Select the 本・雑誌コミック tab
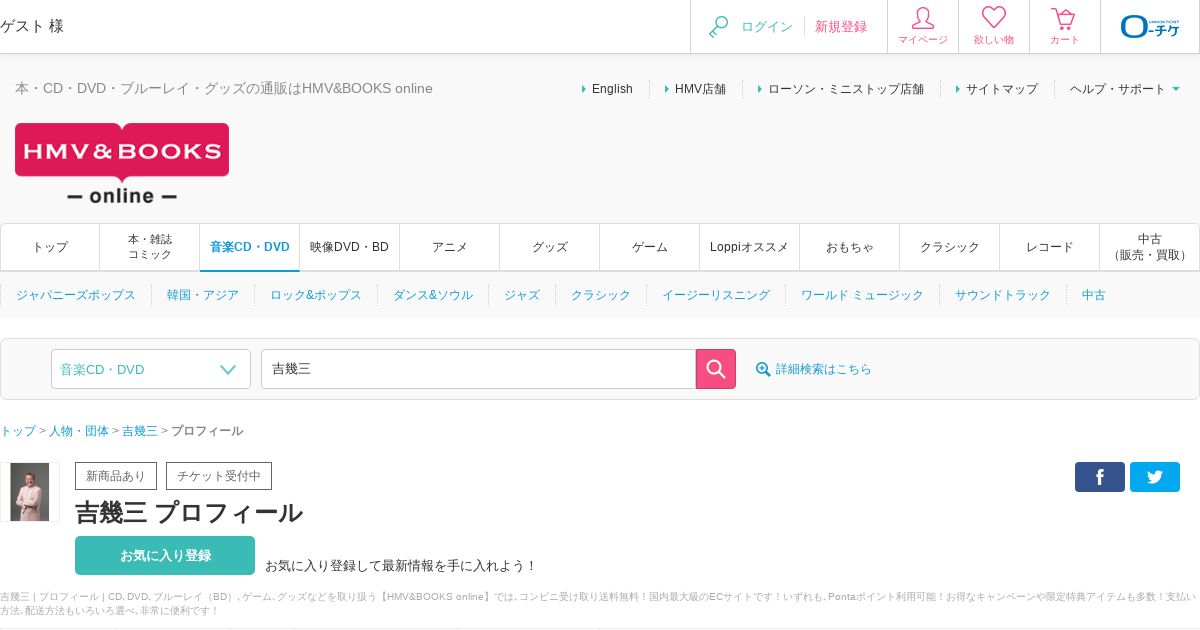The height and width of the screenshot is (630, 1200). [x=150, y=247]
